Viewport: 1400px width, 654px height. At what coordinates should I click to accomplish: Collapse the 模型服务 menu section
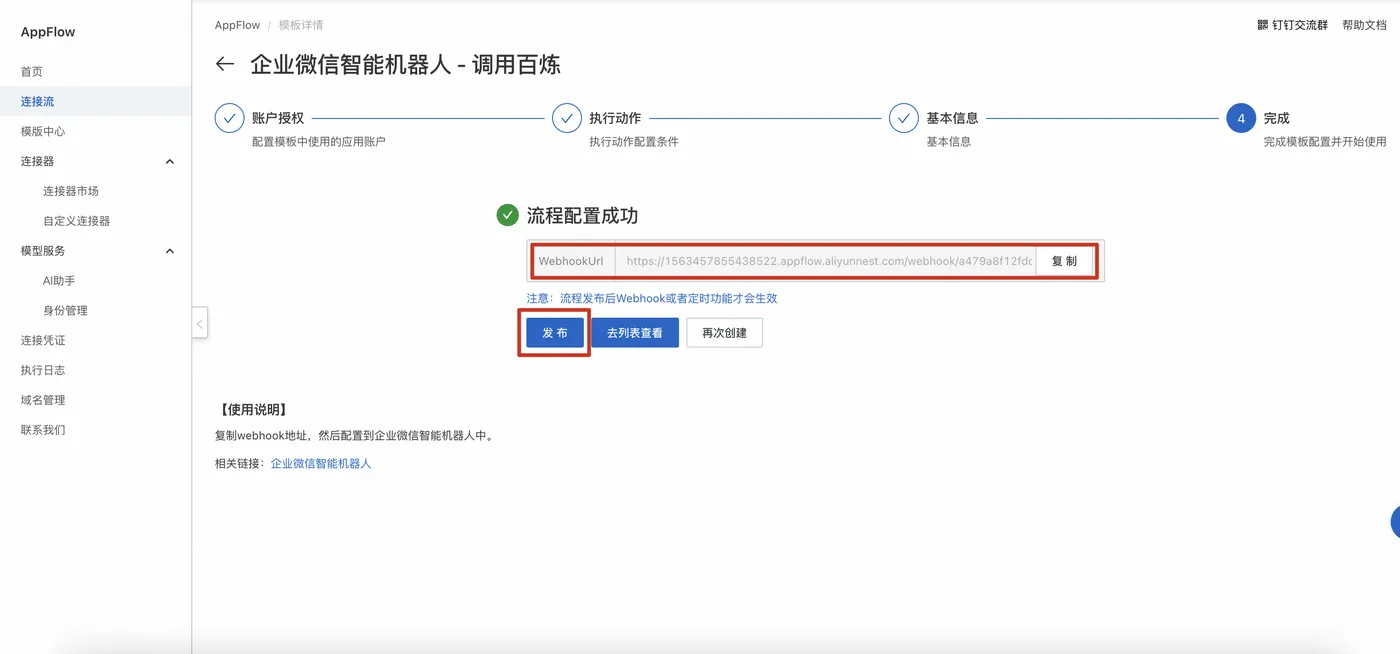[169, 251]
